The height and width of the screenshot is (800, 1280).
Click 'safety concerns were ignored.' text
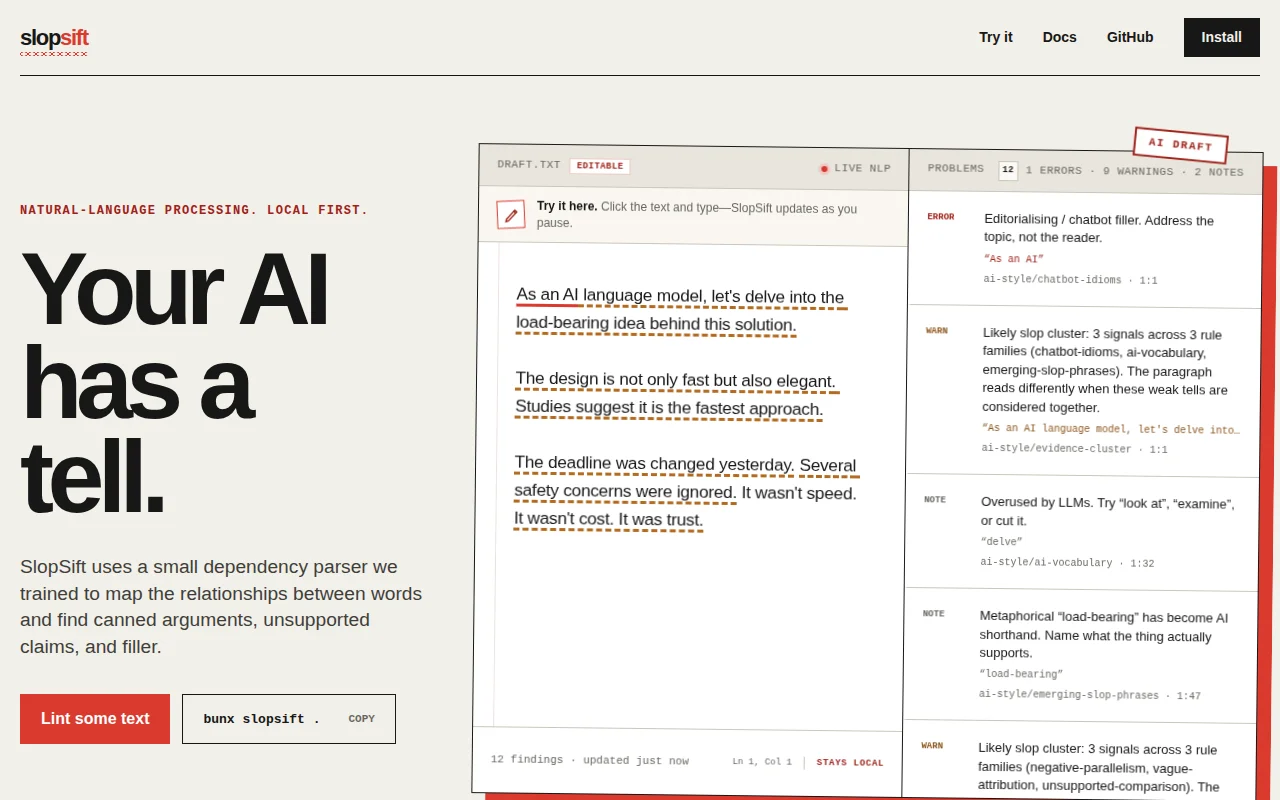click(x=625, y=492)
